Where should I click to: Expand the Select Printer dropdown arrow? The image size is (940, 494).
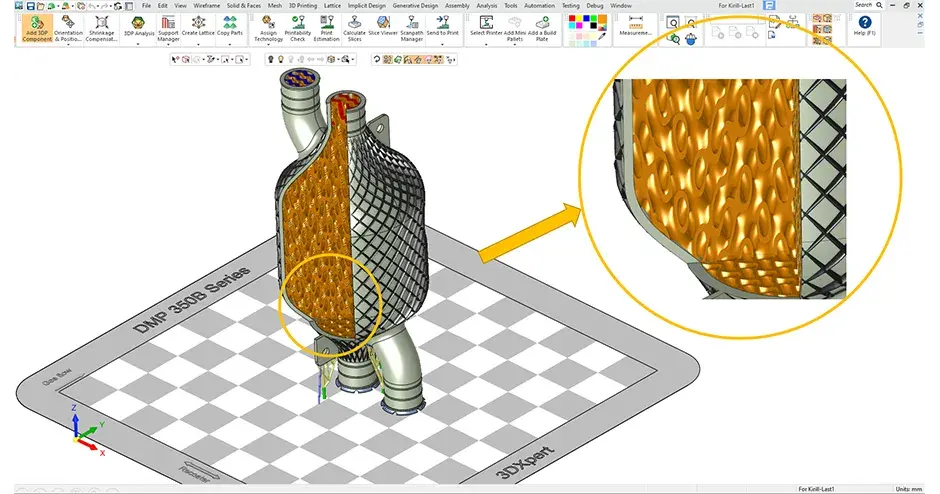pyautogui.click(x=486, y=43)
